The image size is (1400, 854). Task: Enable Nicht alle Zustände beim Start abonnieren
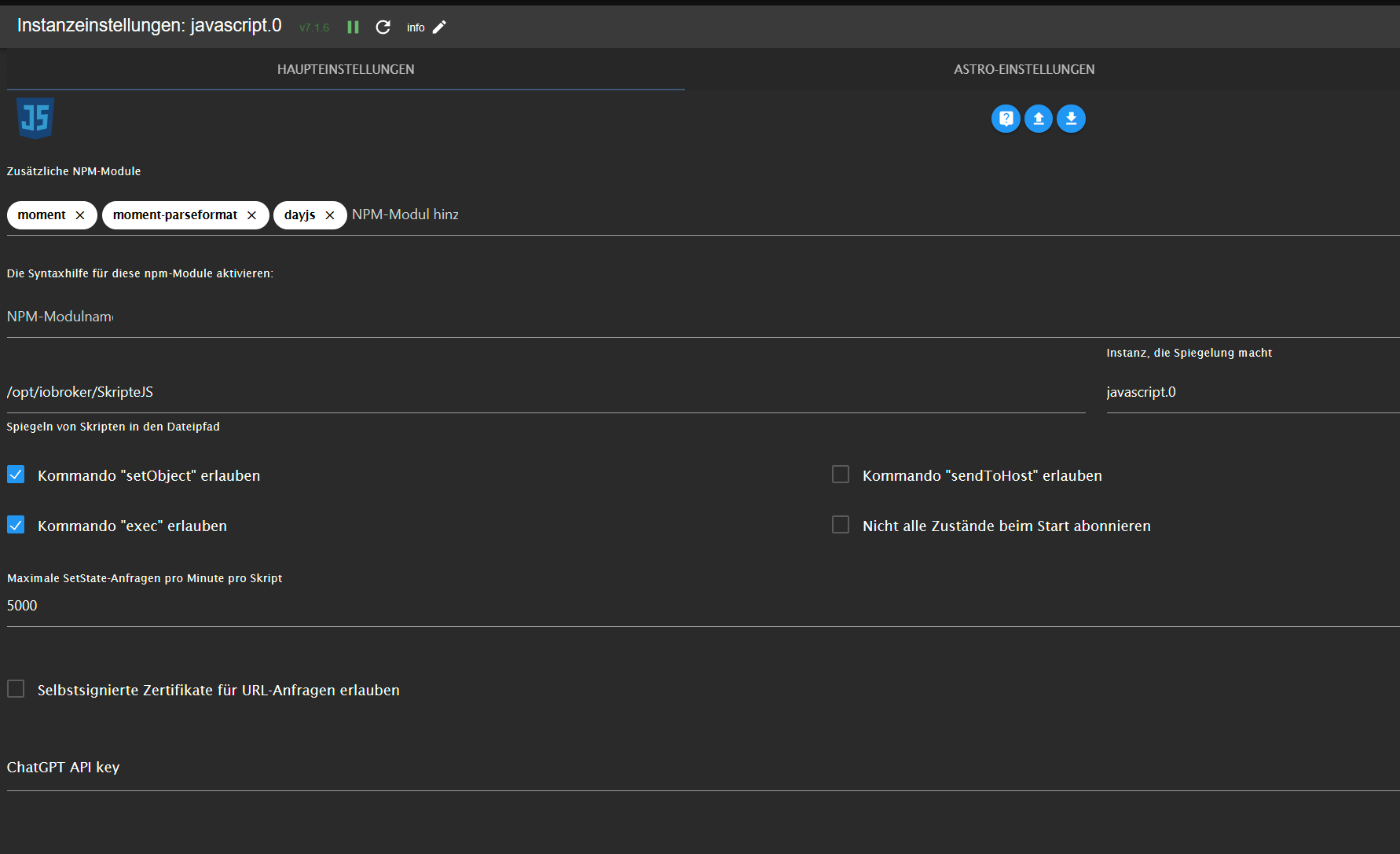[841, 525]
